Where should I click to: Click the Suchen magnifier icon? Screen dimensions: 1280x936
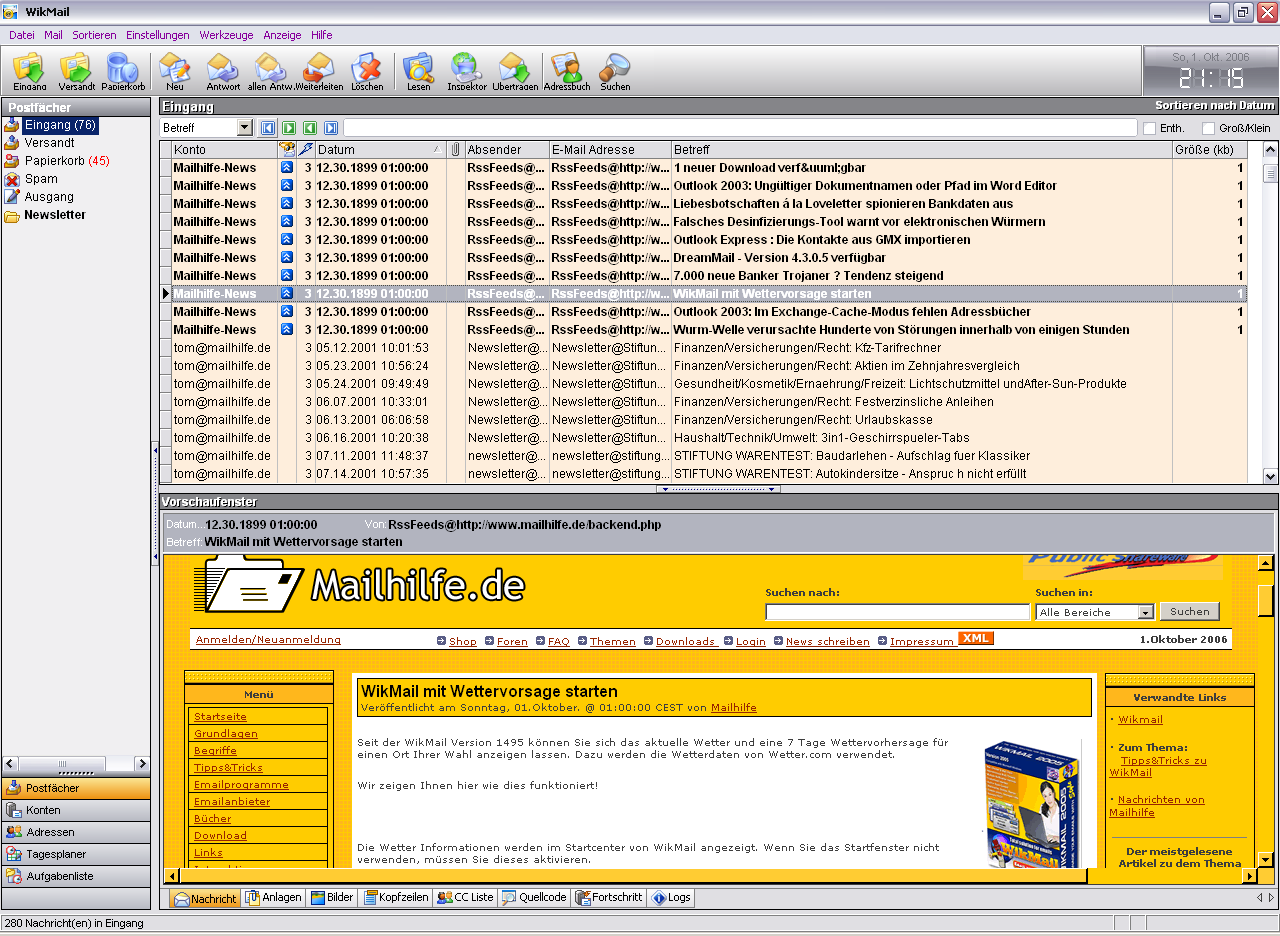pyautogui.click(x=615, y=71)
